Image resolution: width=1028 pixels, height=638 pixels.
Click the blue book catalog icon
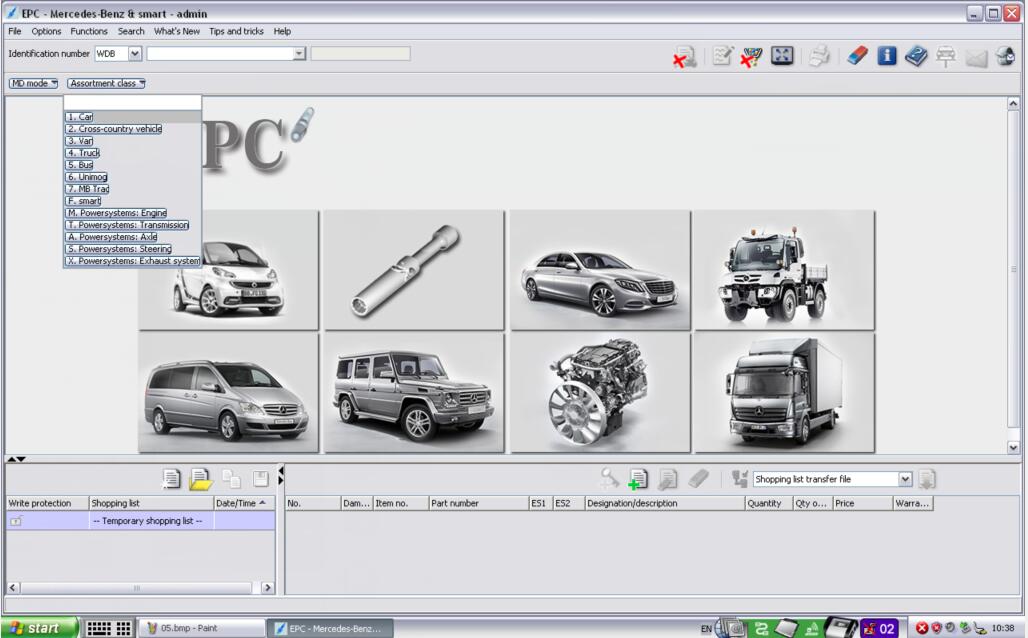point(916,56)
